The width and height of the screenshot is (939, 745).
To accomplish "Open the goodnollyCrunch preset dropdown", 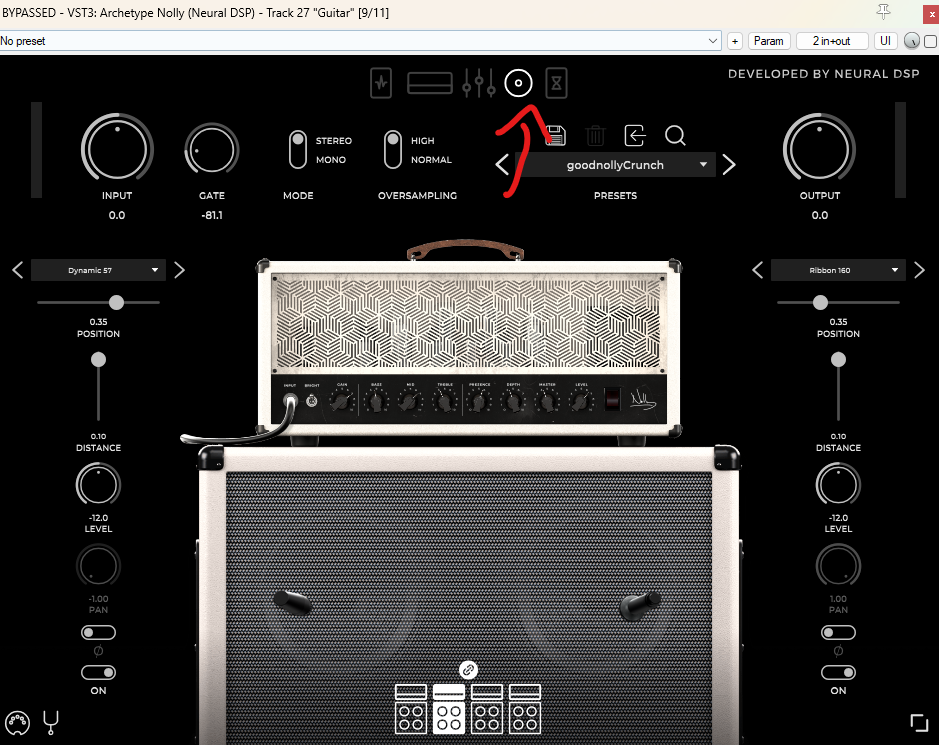I will coord(616,165).
